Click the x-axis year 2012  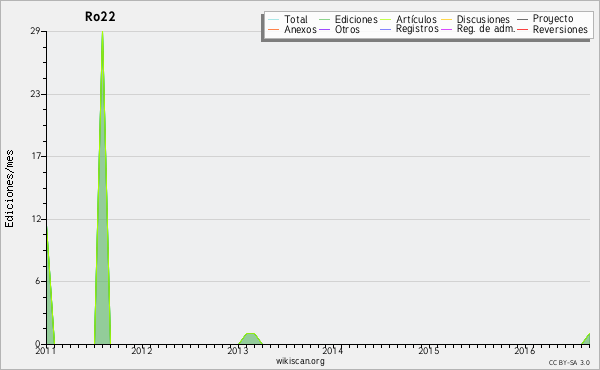(142, 350)
